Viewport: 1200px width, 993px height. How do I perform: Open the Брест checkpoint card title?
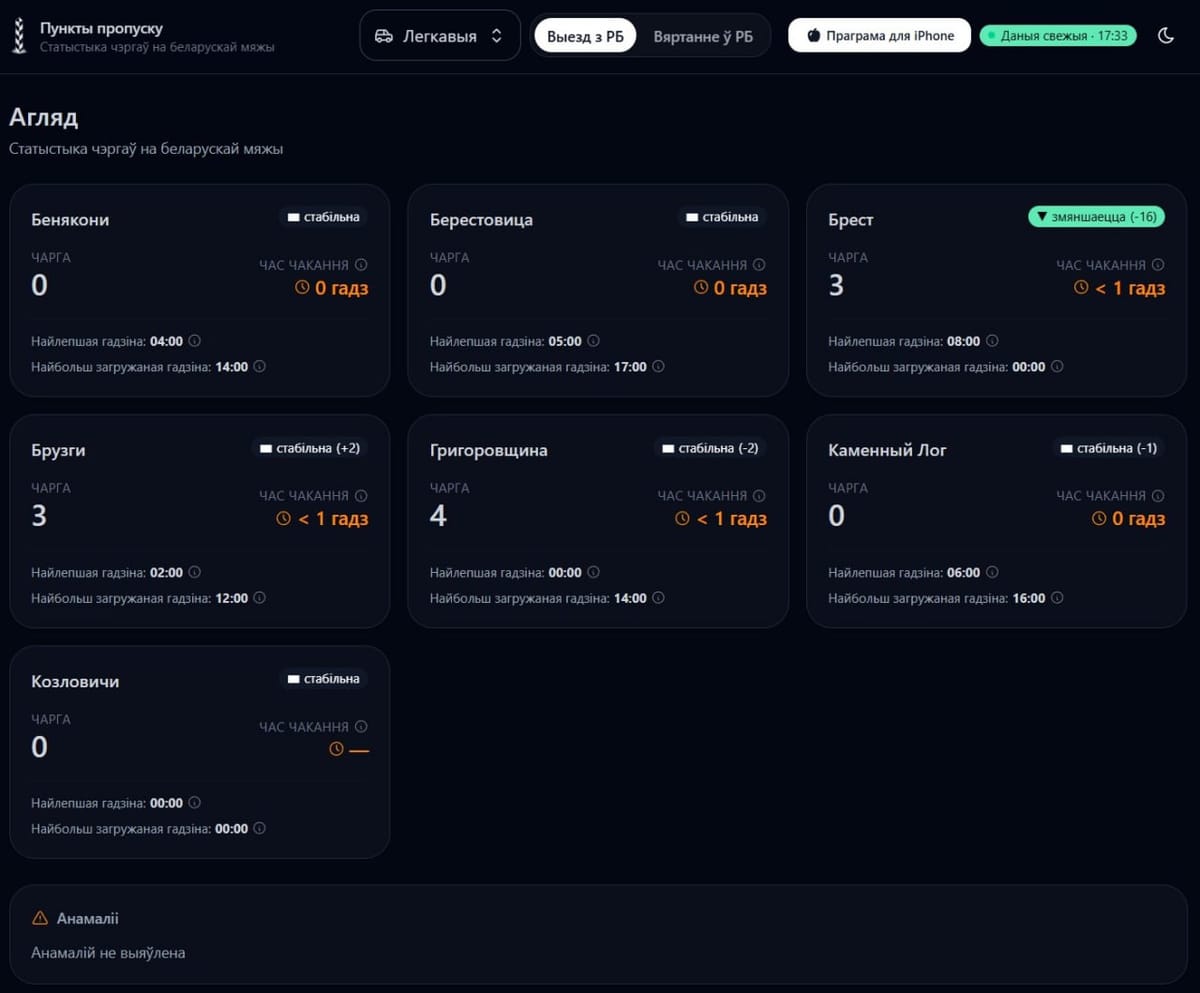(x=851, y=220)
